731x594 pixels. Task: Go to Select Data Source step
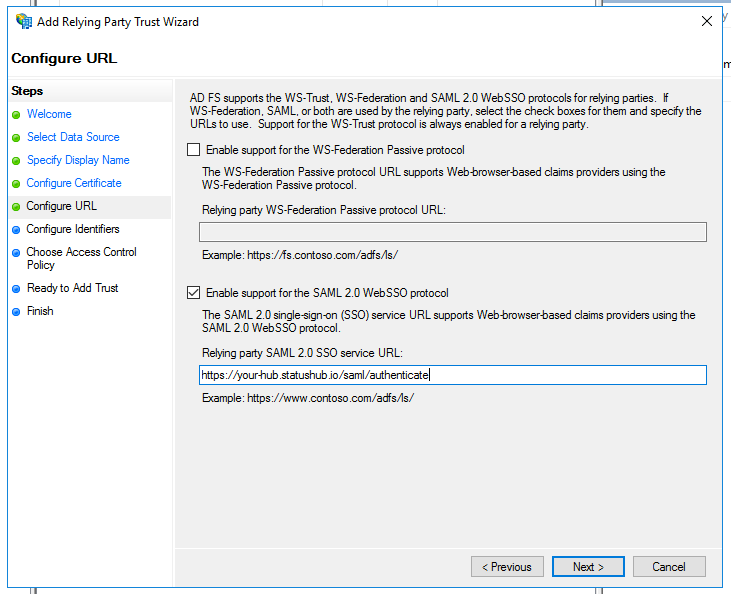(x=73, y=137)
